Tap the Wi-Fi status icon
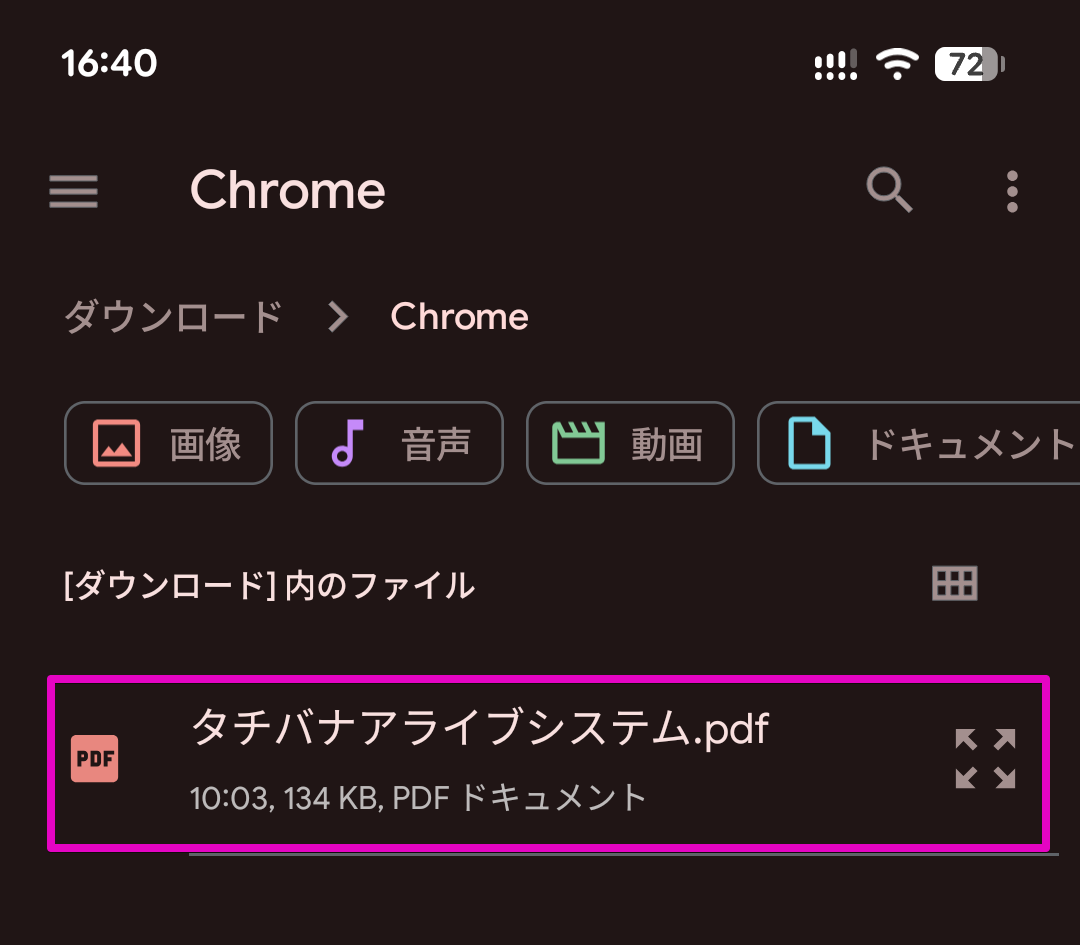 [897, 65]
